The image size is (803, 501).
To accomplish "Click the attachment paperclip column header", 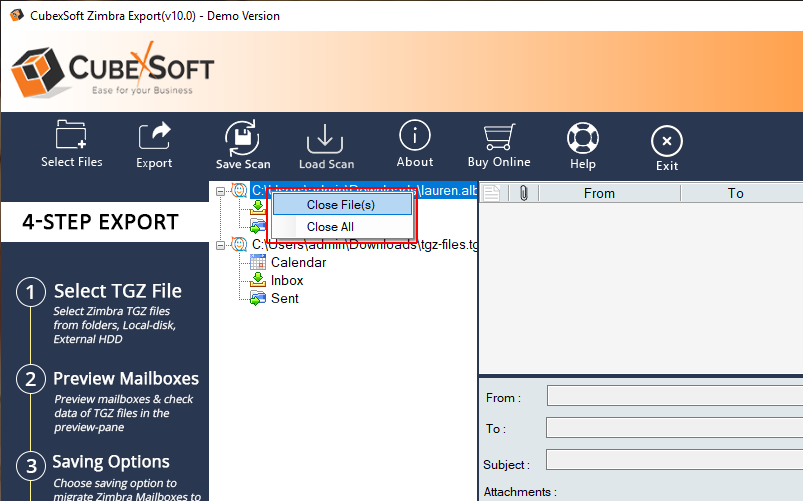I will pos(521,193).
